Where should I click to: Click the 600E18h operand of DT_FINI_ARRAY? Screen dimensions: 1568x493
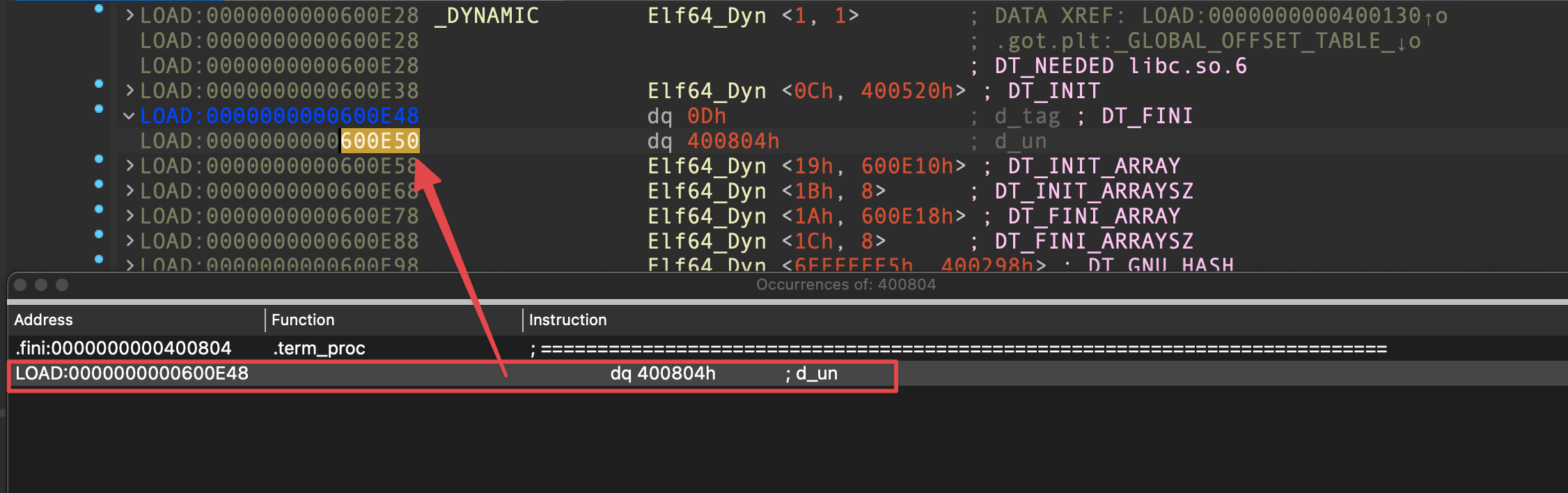pos(907,216)
